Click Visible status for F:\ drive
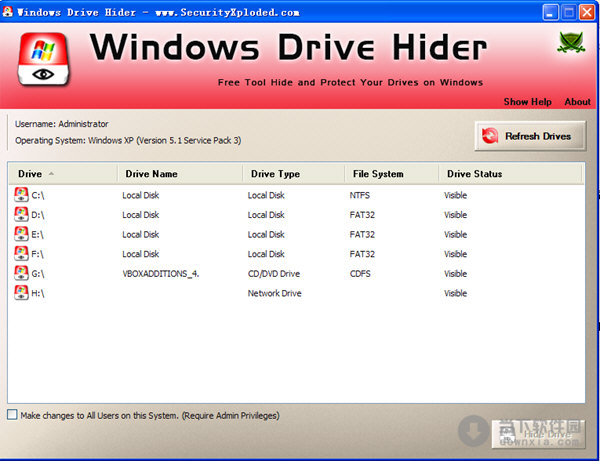This screenshot has height=461, width=600. pos(455,254)
